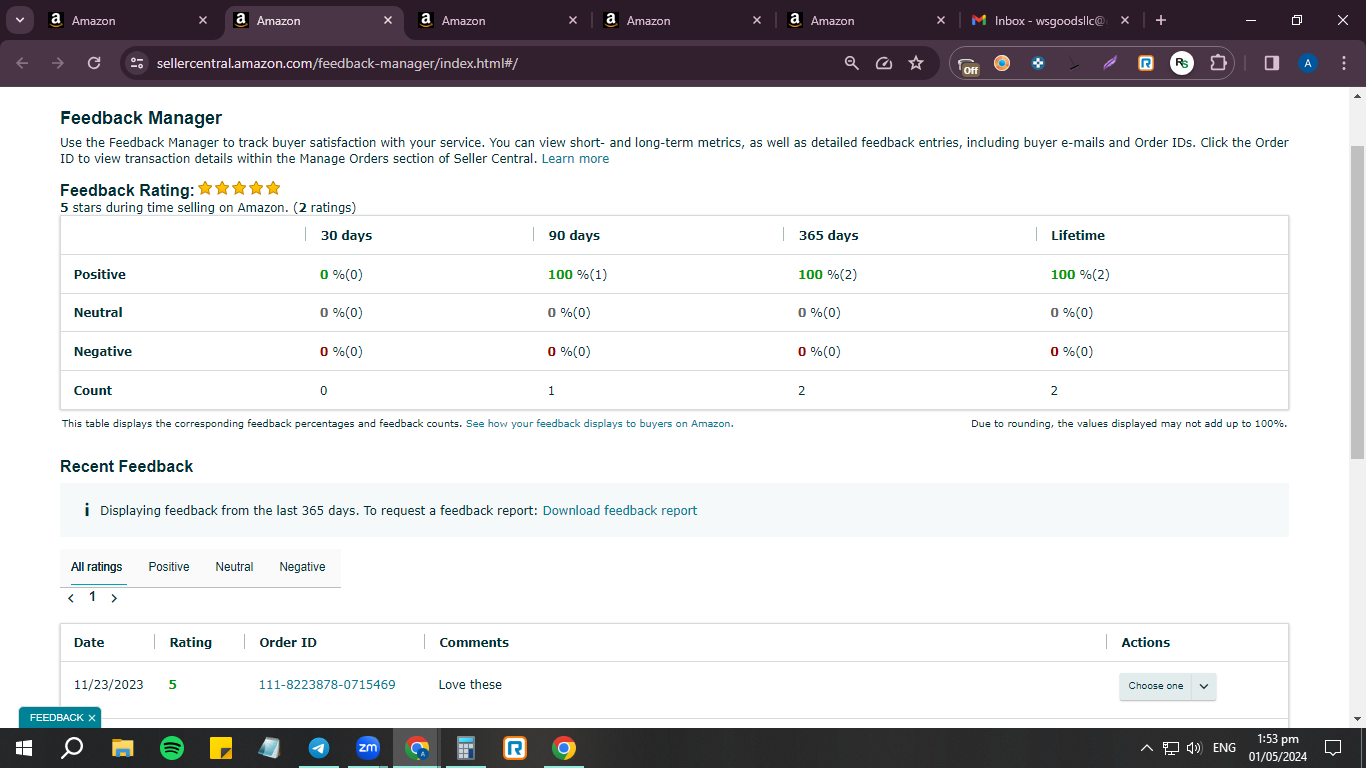
Task: Reload the Seller Central page
Action: (94, 63)
